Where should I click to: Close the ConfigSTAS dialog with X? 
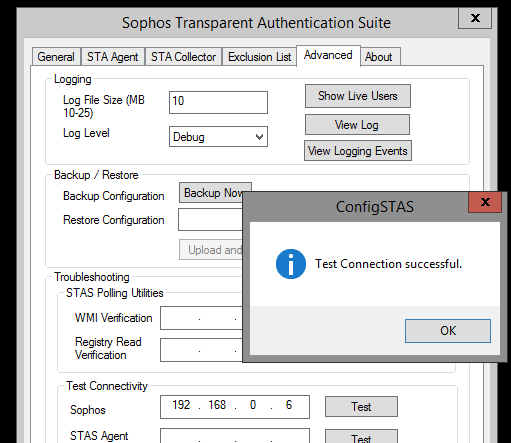pyautogui.click(x=485, y=202)
